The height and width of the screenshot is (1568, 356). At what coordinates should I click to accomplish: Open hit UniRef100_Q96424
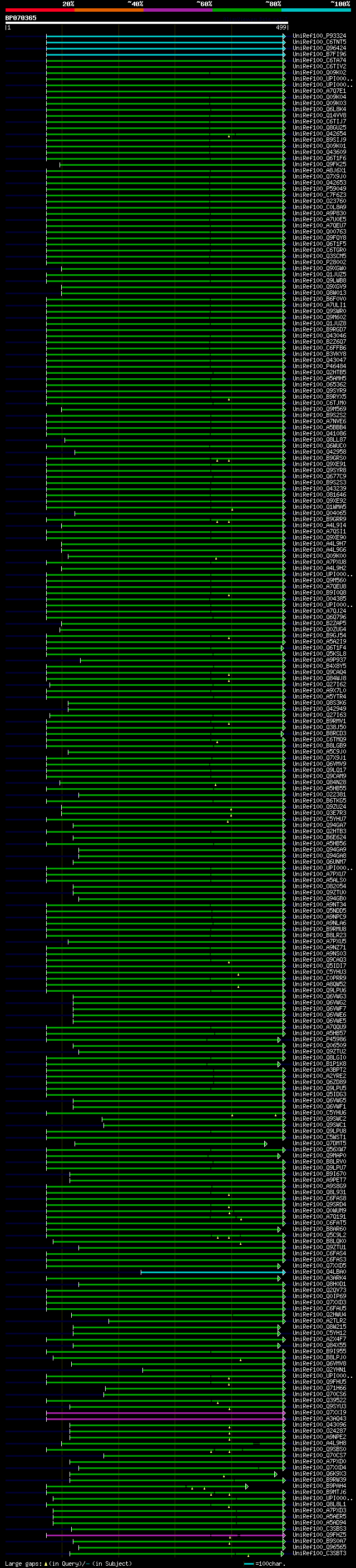[x=319, y=48]
